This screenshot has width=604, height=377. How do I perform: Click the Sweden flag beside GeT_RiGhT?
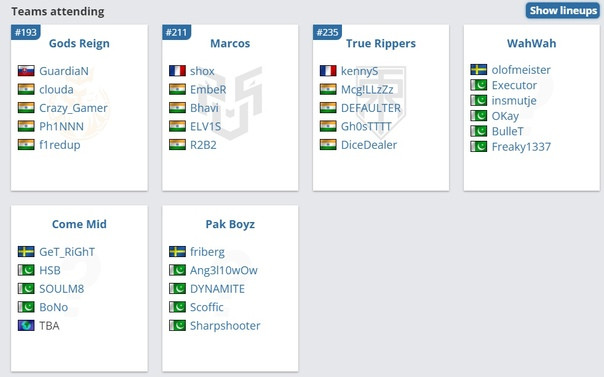coord(26,252)
